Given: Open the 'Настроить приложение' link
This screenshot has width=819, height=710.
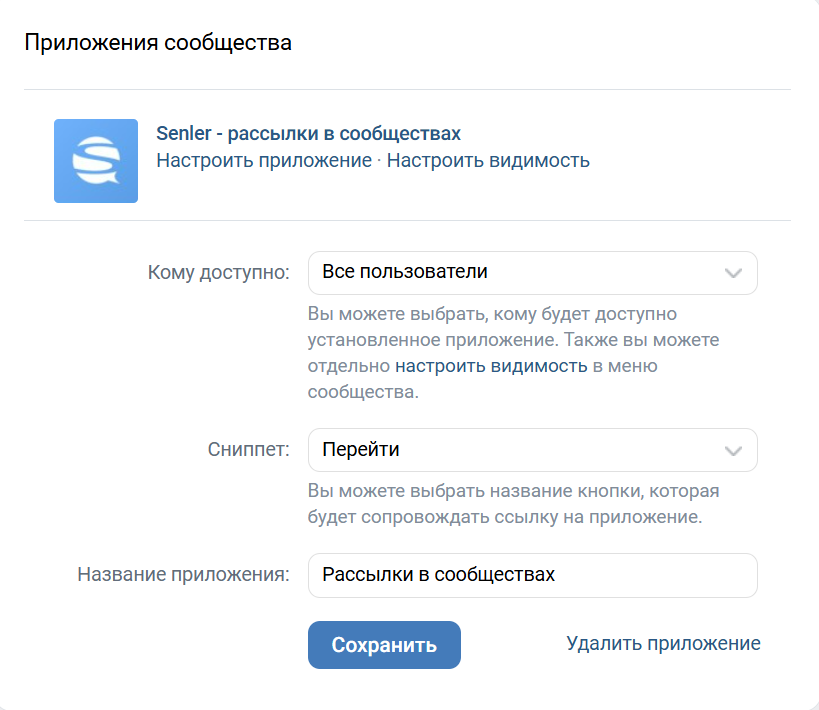Looking at the screenshot, I should tap(264, 160).
